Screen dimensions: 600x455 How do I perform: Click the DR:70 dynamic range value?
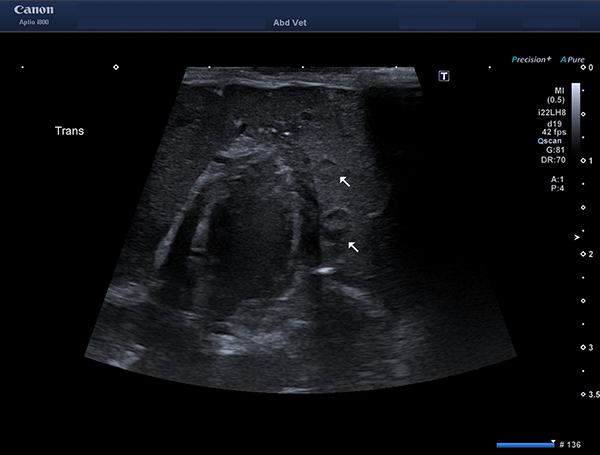pyautogui.click(x=553, y=160)
